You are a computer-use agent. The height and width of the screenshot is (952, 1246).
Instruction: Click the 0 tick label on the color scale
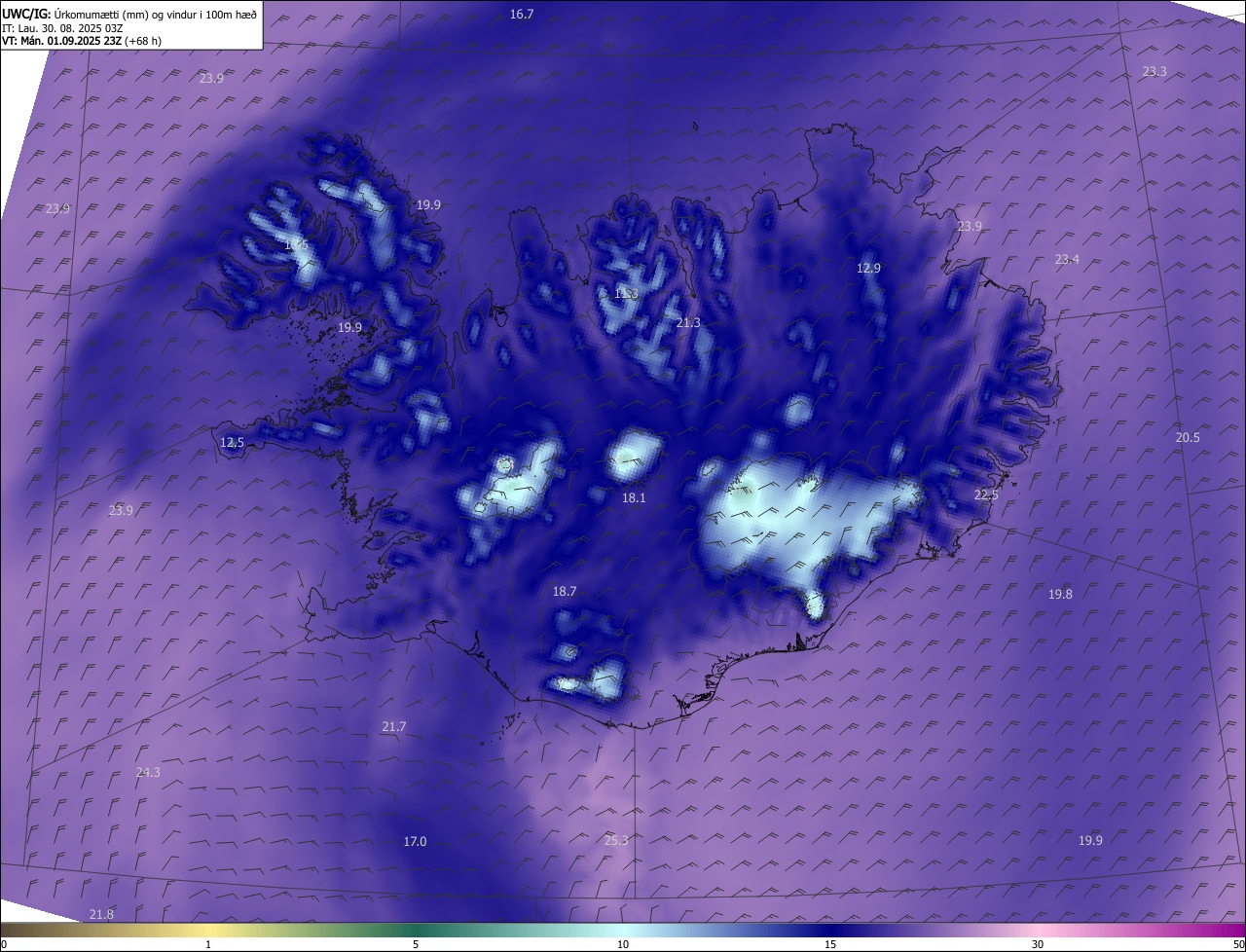click(4, 944)
